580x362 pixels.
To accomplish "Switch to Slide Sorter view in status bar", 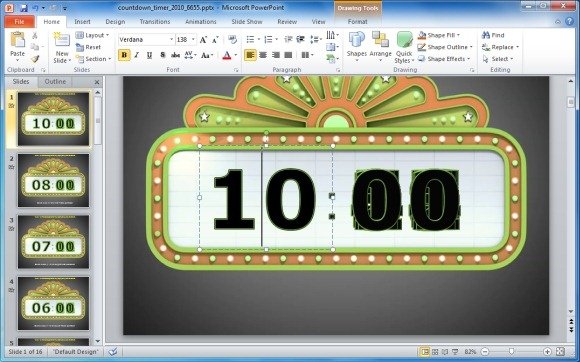I will click(x=435, y=352).
